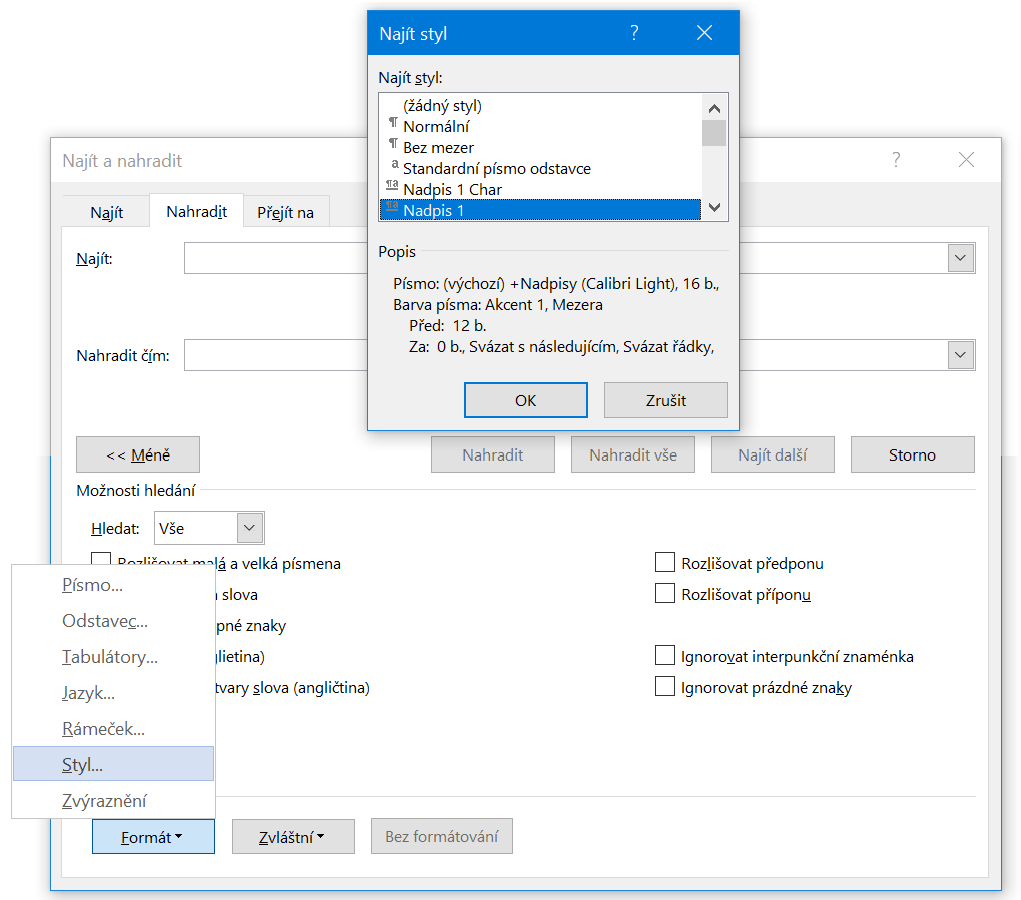Open the Hledat direction dropdown
1021x900 pixels.
tap(249, 528)
